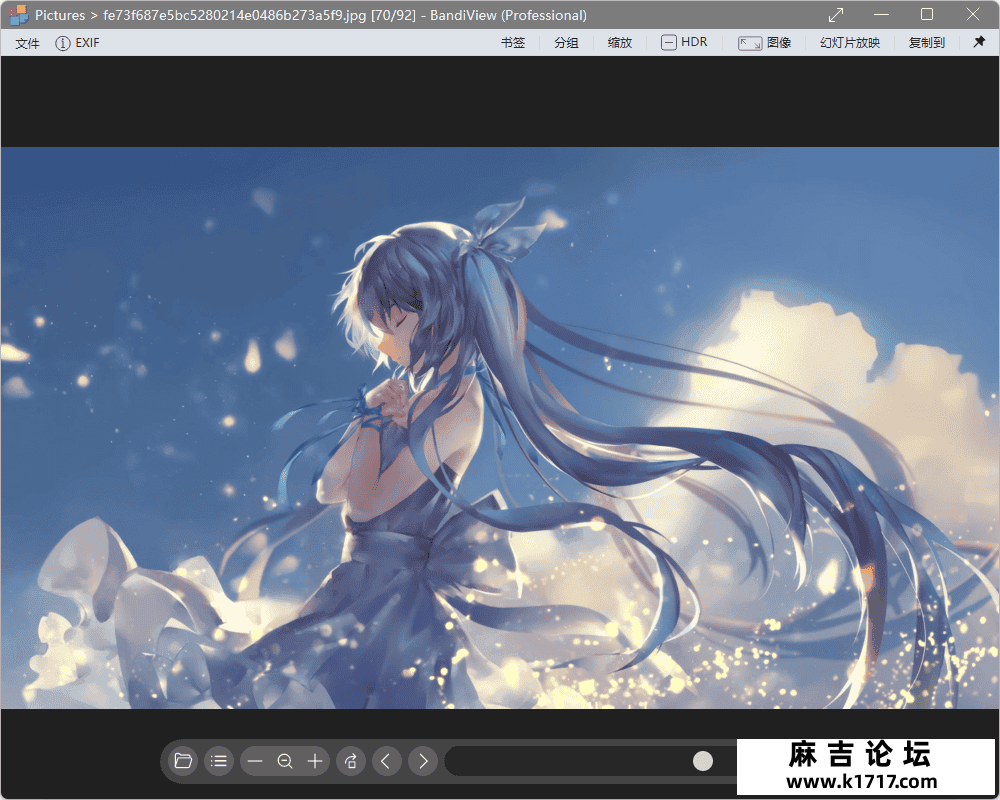
Task: Open the 缩放 zoom menu
Action: click(x=620, y=43)
